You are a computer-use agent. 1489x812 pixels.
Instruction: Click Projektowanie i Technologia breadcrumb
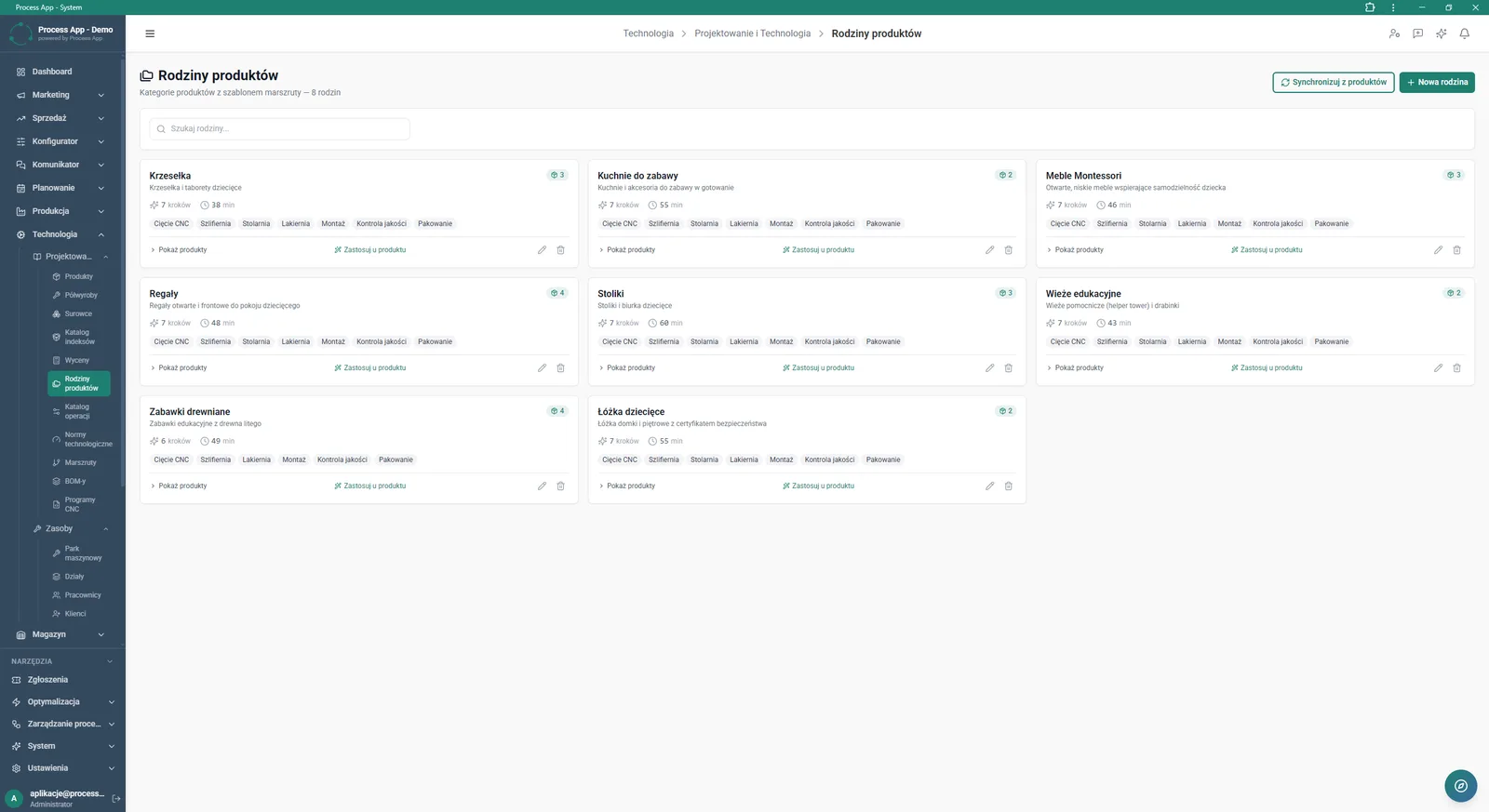(752, 33)
